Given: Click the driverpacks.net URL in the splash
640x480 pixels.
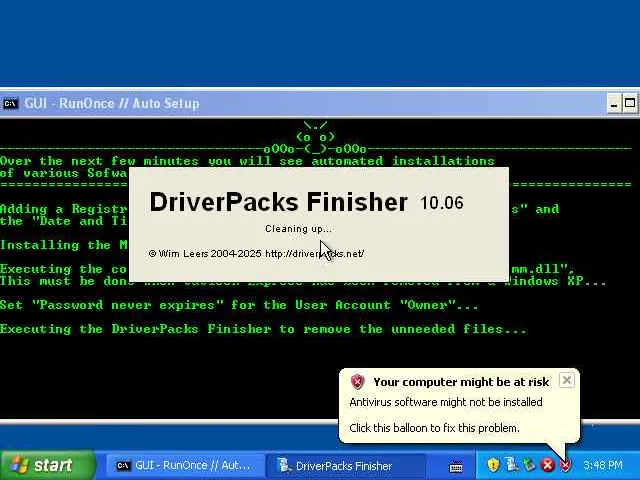Looking at the screenshot, I should 314,254.
